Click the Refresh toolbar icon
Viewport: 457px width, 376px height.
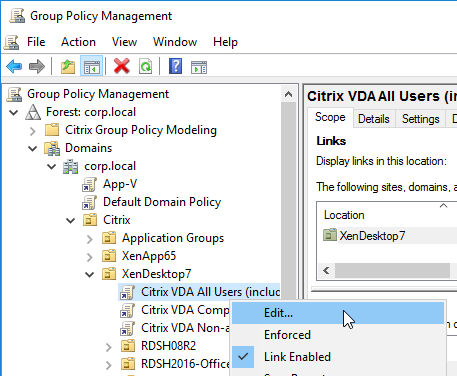(146, 67)
